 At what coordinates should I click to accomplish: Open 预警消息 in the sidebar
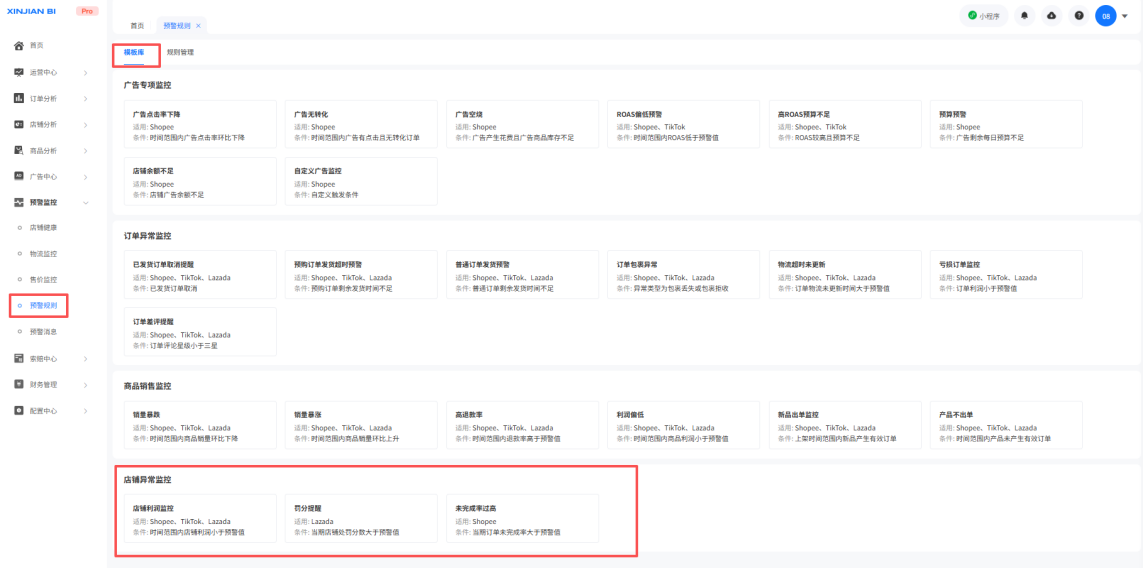43,331
